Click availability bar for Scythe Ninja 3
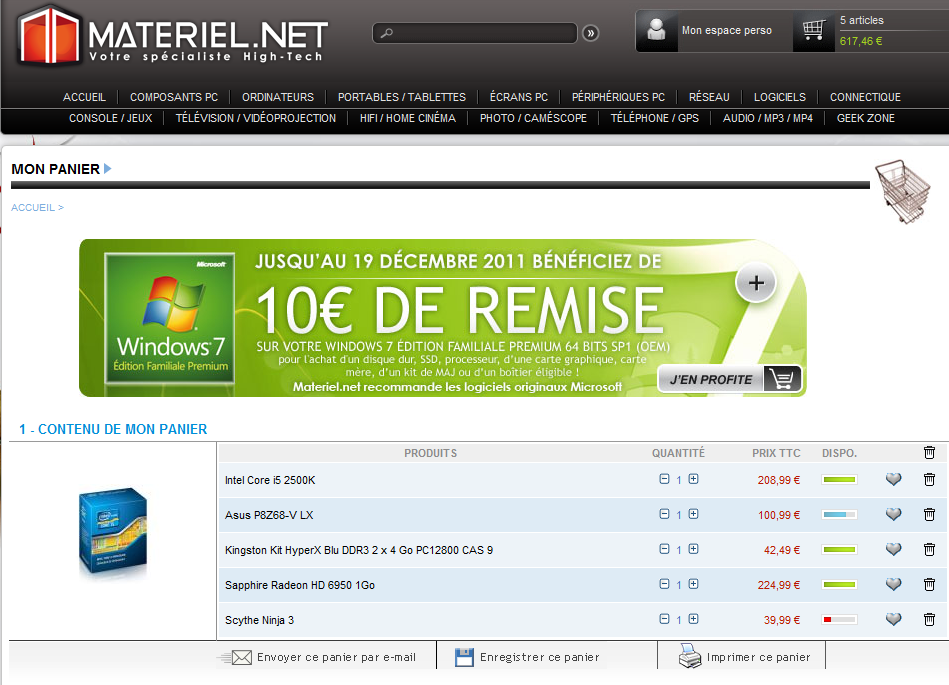The image size is (949, 685). 839,620
